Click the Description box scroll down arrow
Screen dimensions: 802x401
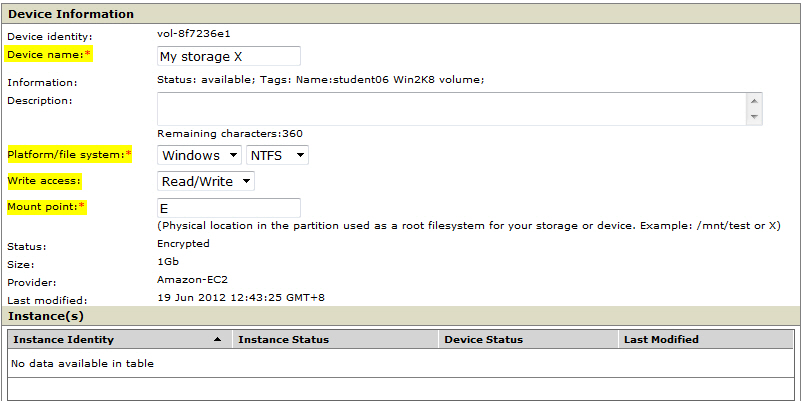(x=754, y=117)
